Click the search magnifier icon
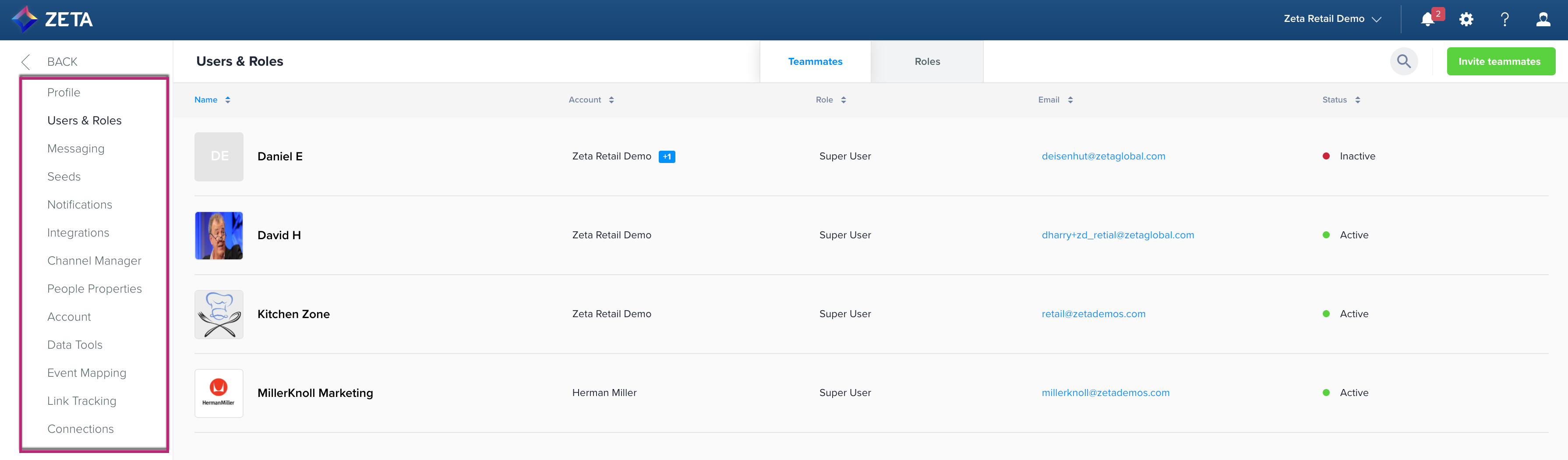This screenshot has height=460, width=1568. coord(1404,61)
